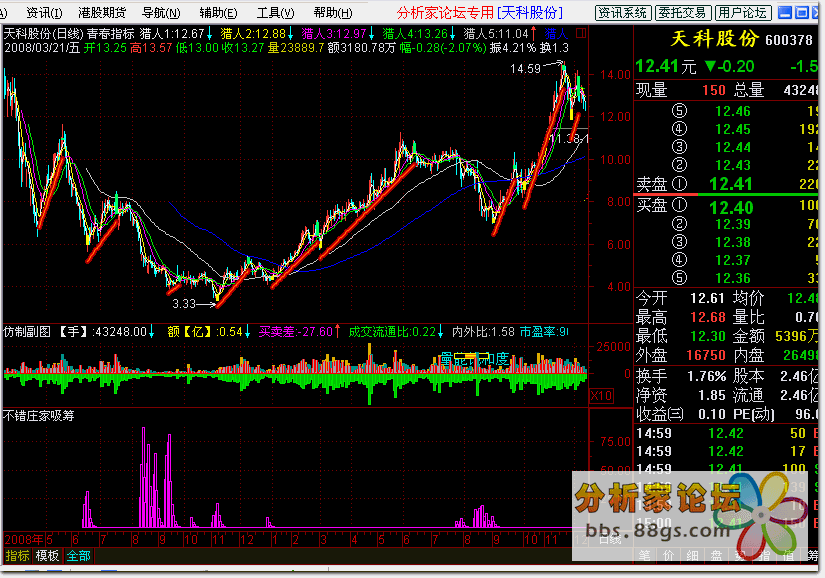Image resolution: width=825 pixels, height=578 pixels.
Task: Click the 净资 1.85 value
Action: pyautogui.click(x=712, y=396)
